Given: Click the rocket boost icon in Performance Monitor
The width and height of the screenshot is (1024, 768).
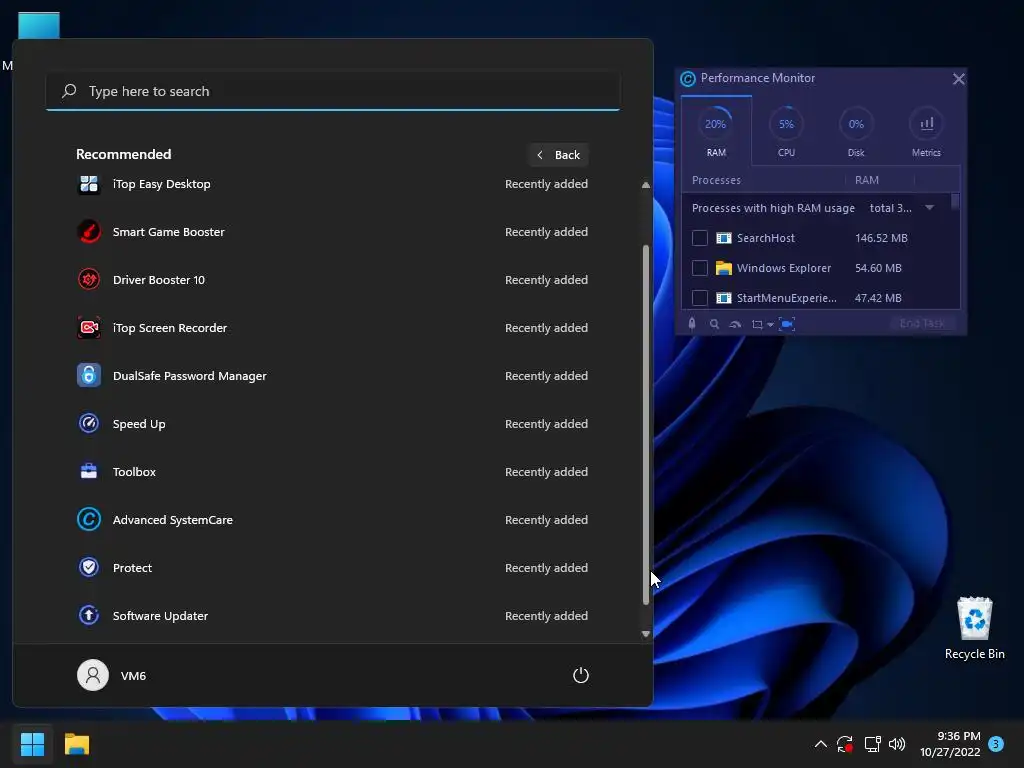Looking at the screenshot, I should click(x=692, y=324).
